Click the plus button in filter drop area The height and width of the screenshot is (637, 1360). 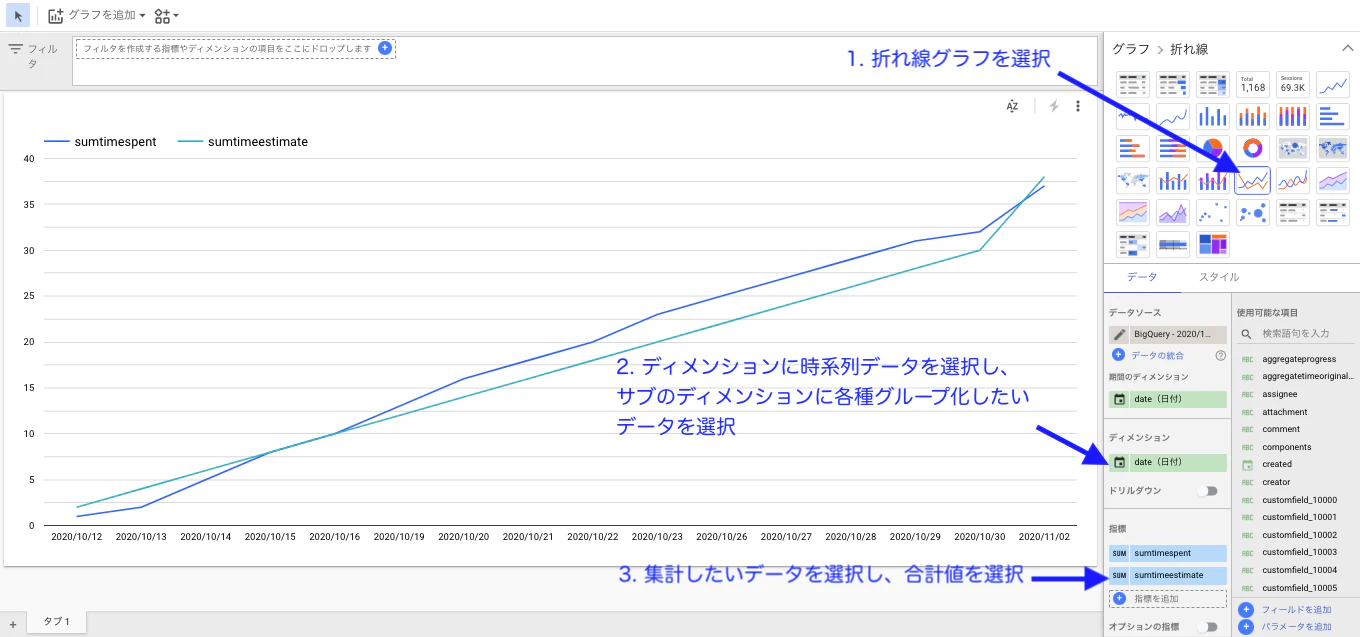[385, 48]
